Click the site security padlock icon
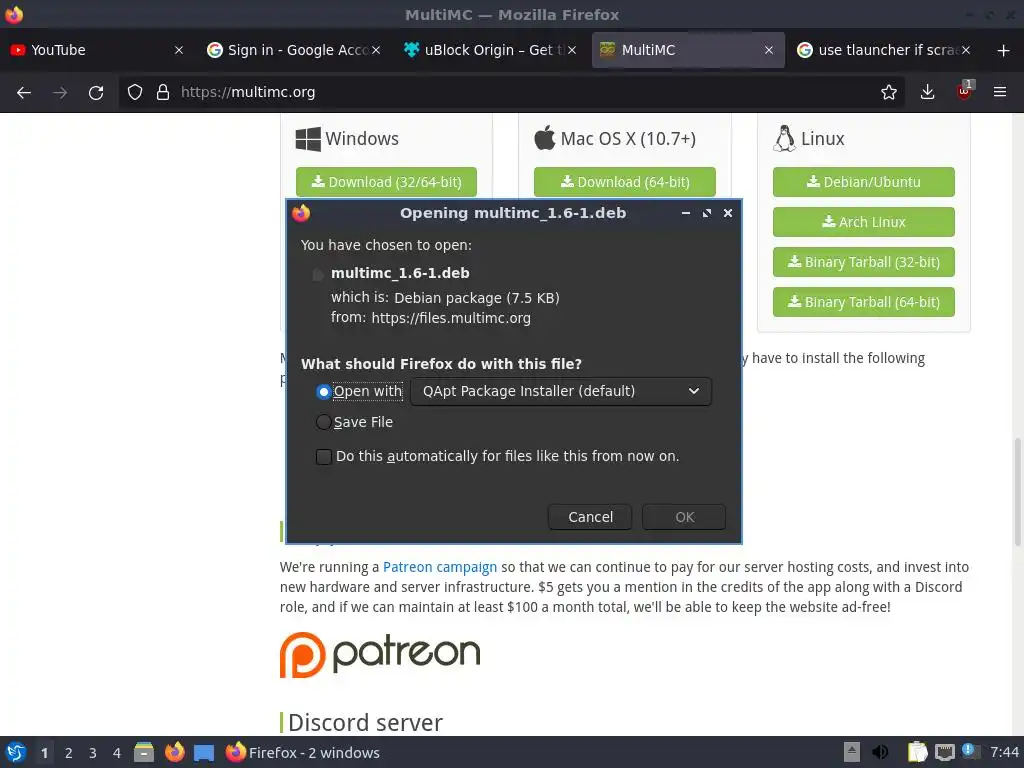Viewport: 1024px width, 768px height. point(163,93)
